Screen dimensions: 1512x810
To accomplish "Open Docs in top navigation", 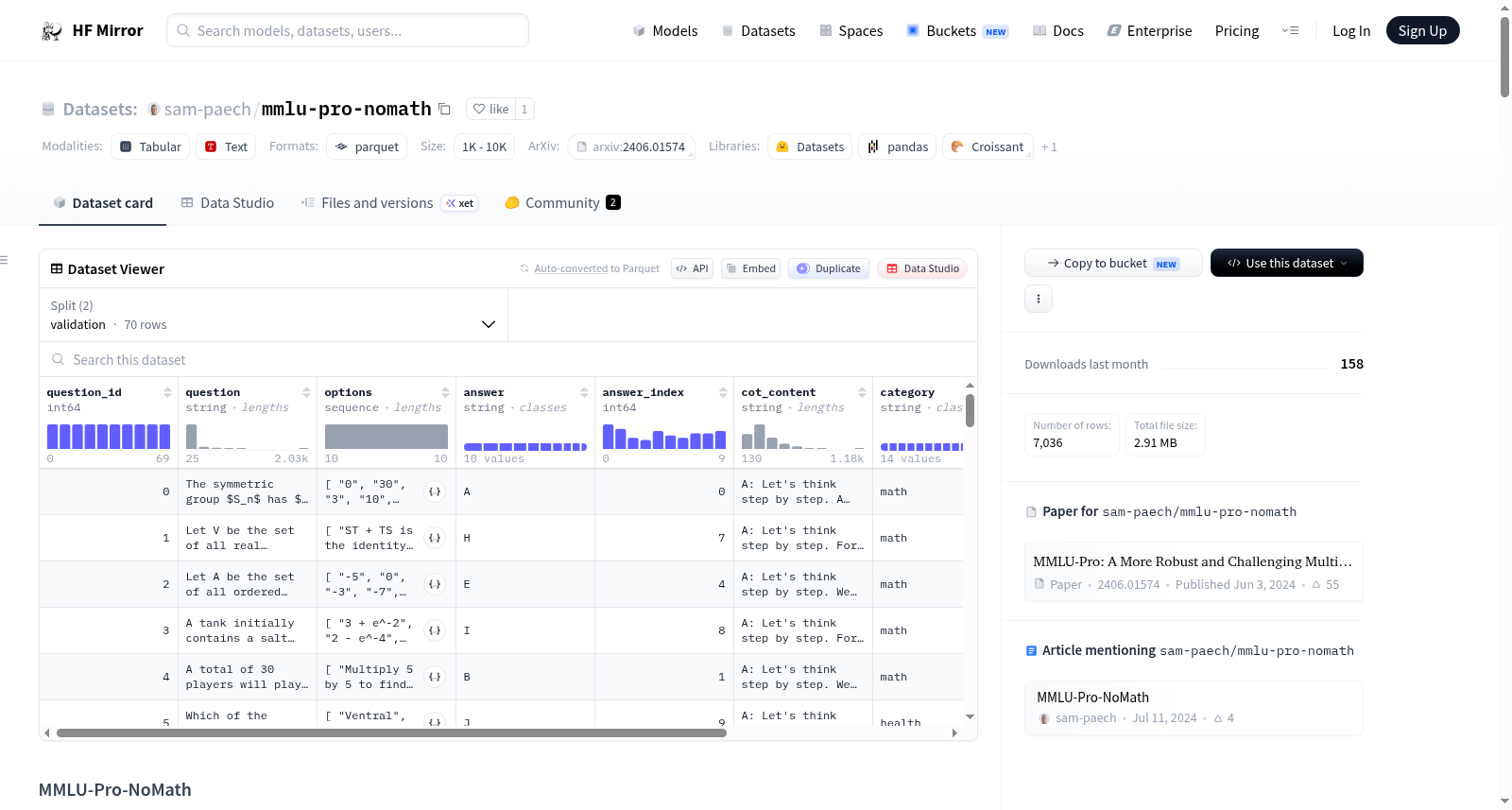I will click(x=1057, y=30).
